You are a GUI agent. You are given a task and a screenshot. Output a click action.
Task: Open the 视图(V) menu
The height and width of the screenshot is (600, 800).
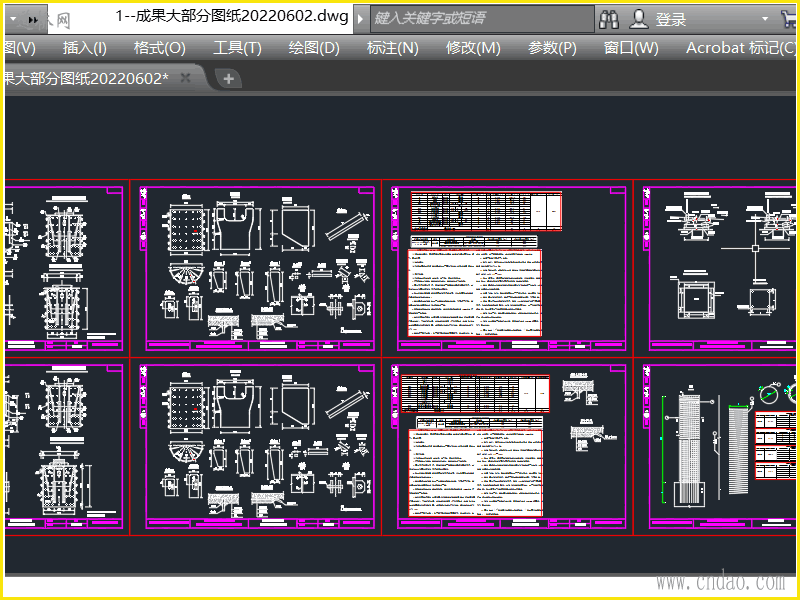click(19, 48)
